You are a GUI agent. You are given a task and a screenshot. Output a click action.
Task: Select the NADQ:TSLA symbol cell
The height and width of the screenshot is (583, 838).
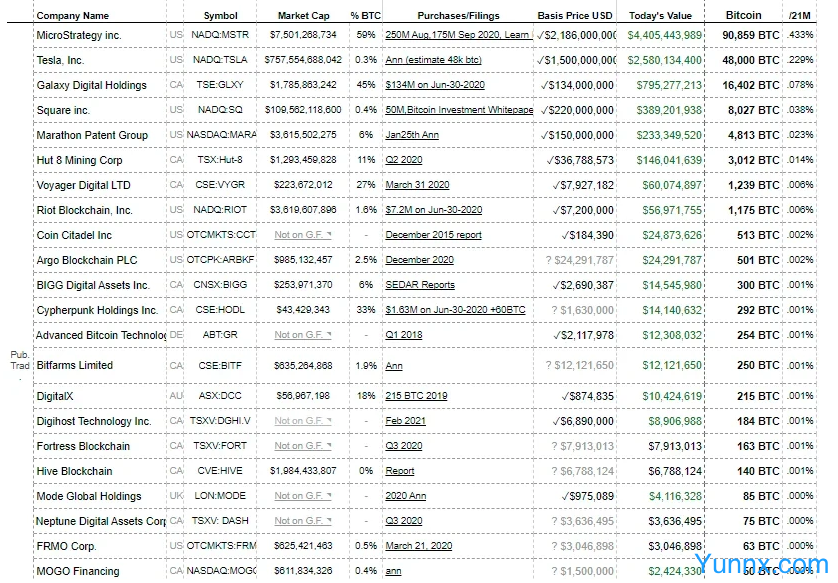point(220,60)
